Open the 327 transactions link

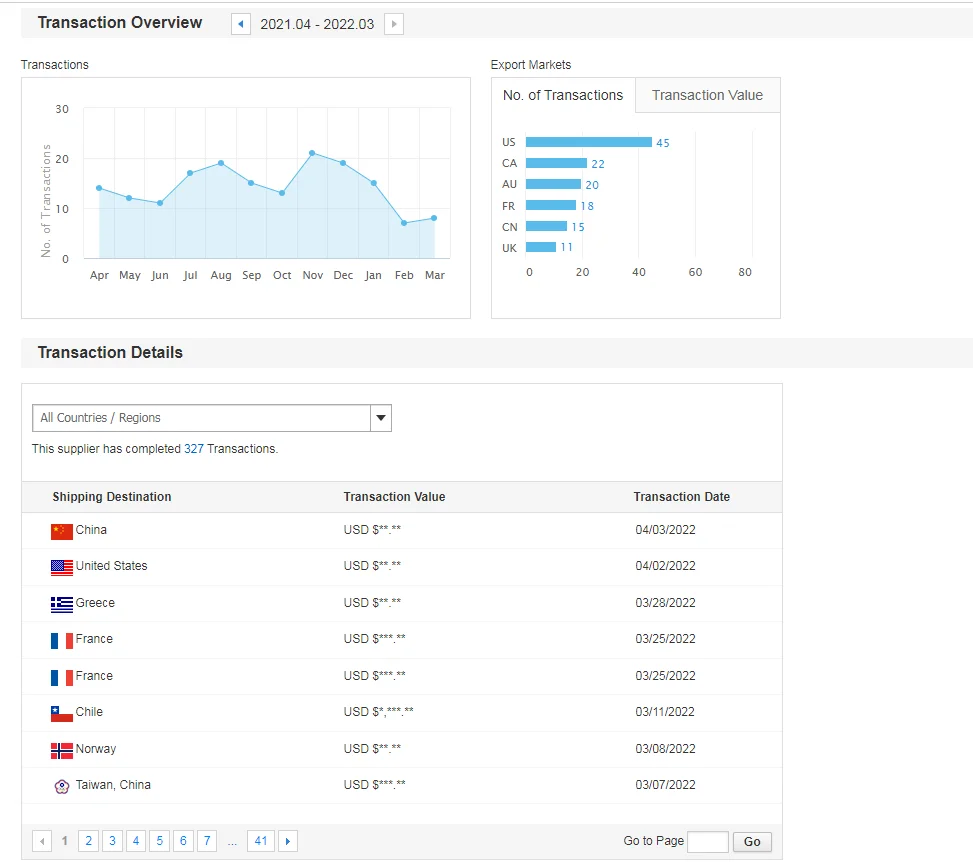(193, 449)
